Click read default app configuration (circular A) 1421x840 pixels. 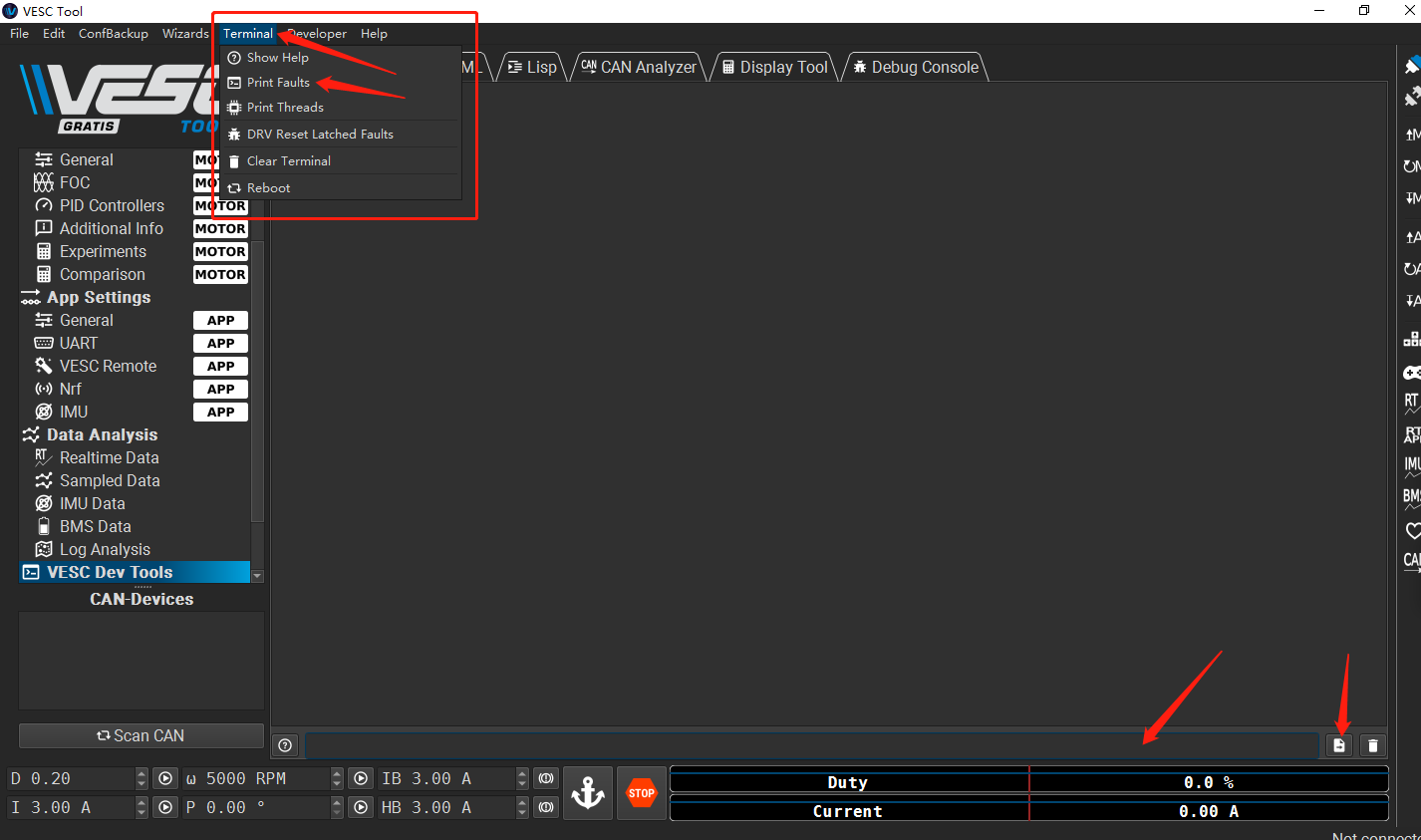click(x=1412, y=269)
